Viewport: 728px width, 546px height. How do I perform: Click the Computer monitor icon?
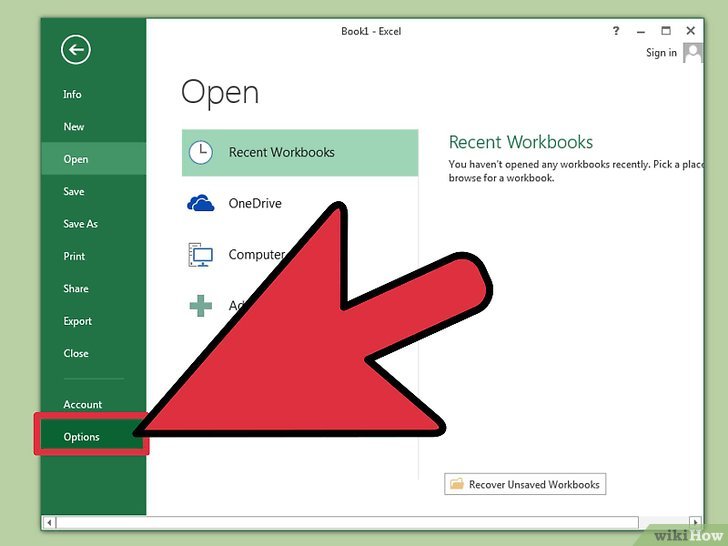click(x=201, y=254)
